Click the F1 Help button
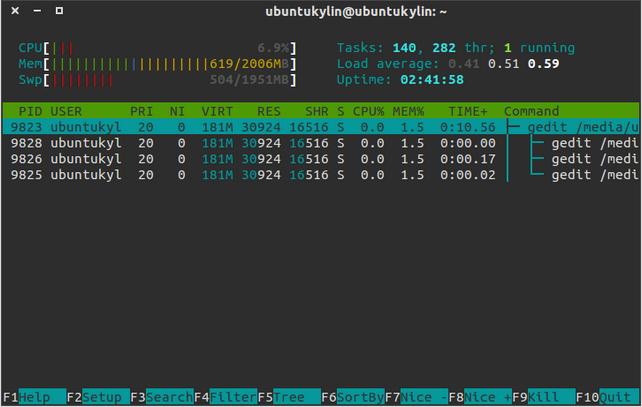 (x=34, y=397)
